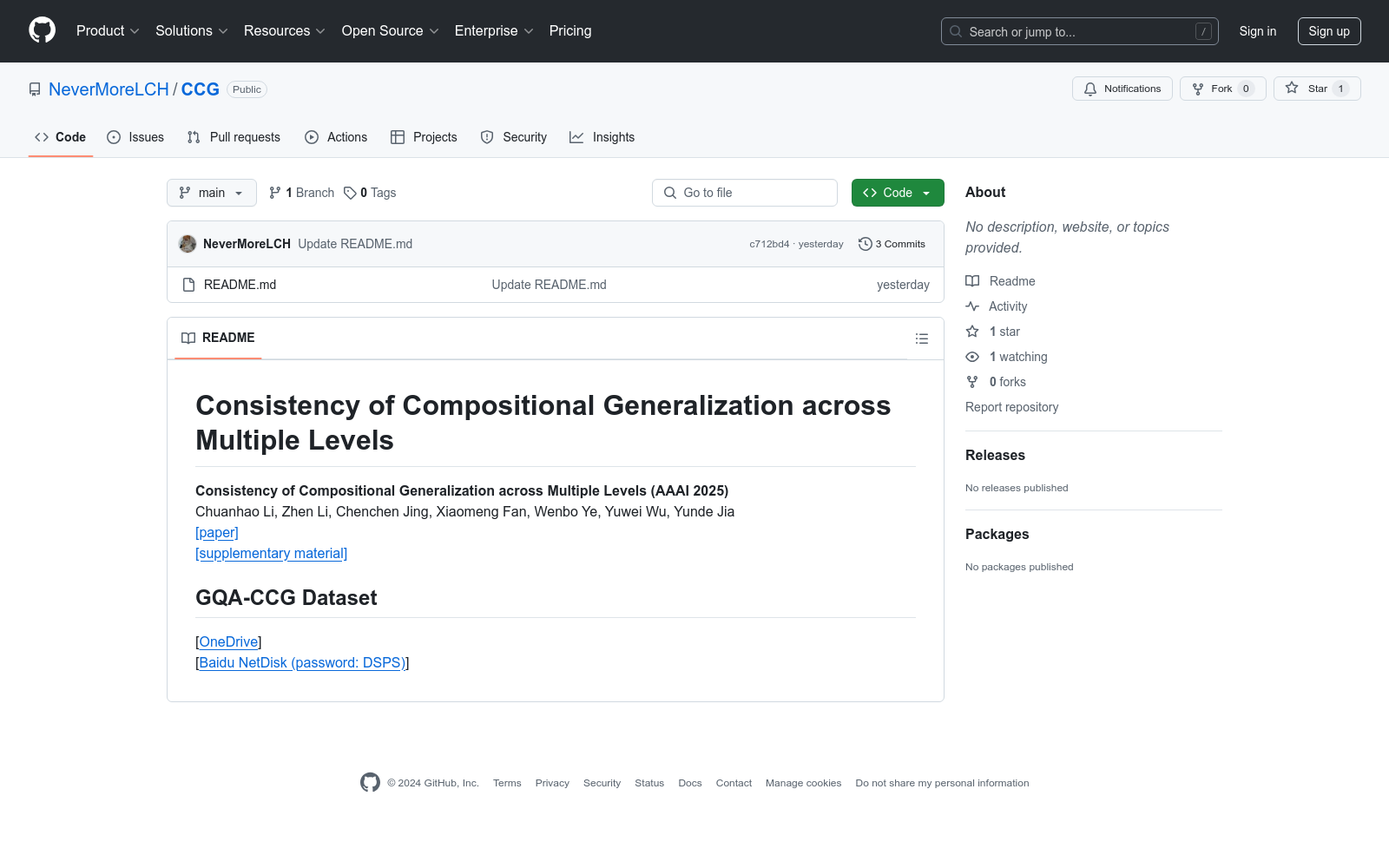Screen dimensions: 1389x868
Task: View the 1 Branch link
Action: pyautogui.click(x=302, y=193)
